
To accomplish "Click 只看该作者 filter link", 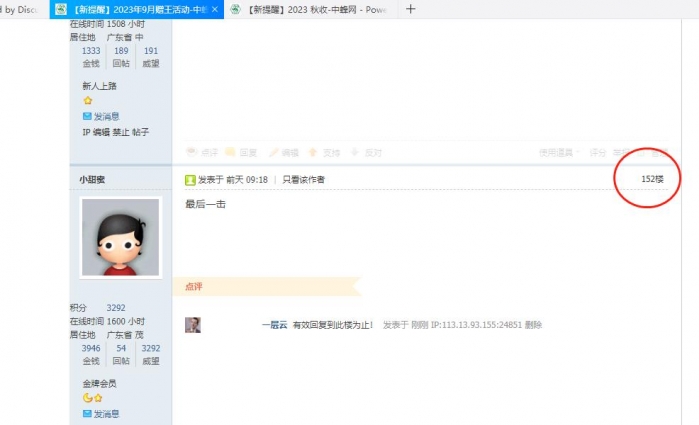I will [x=303, y=180].
